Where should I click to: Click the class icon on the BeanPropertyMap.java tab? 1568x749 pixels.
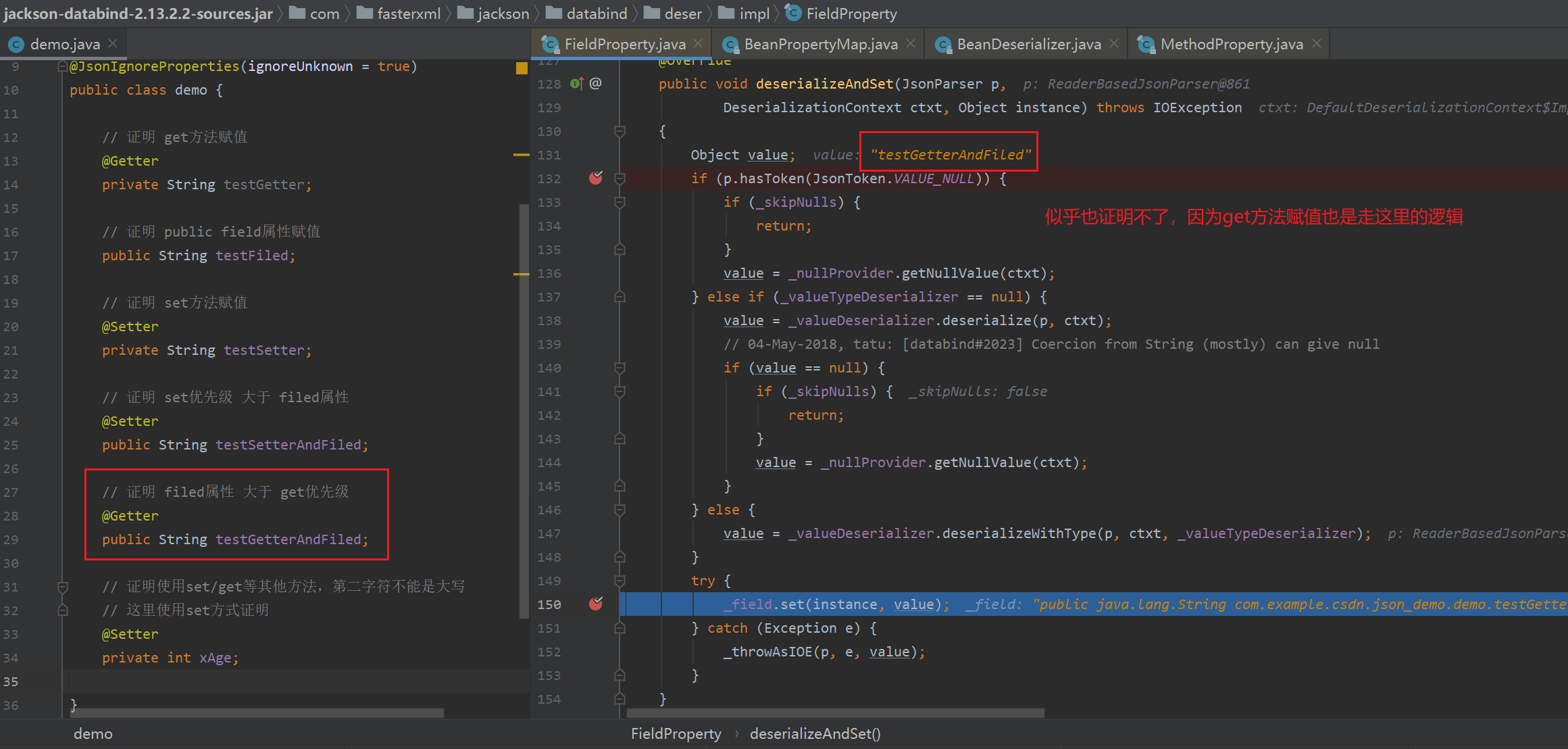(730, 44)
